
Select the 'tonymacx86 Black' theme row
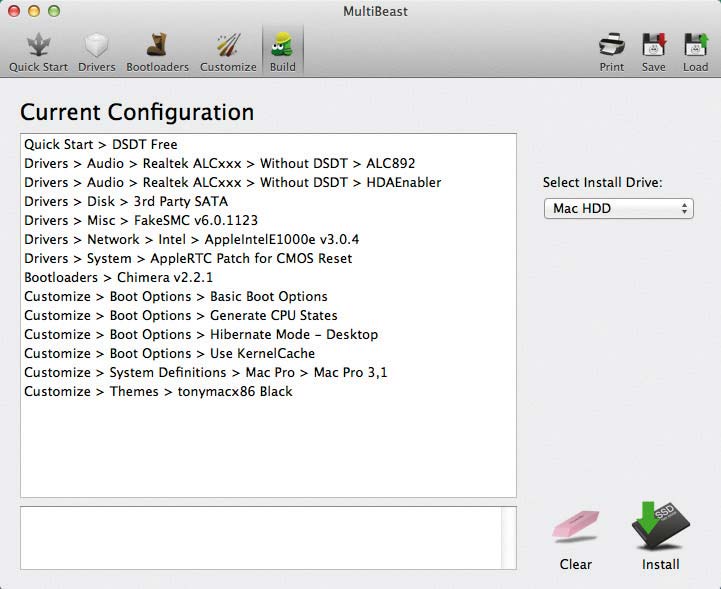click(x=268, y=391)
